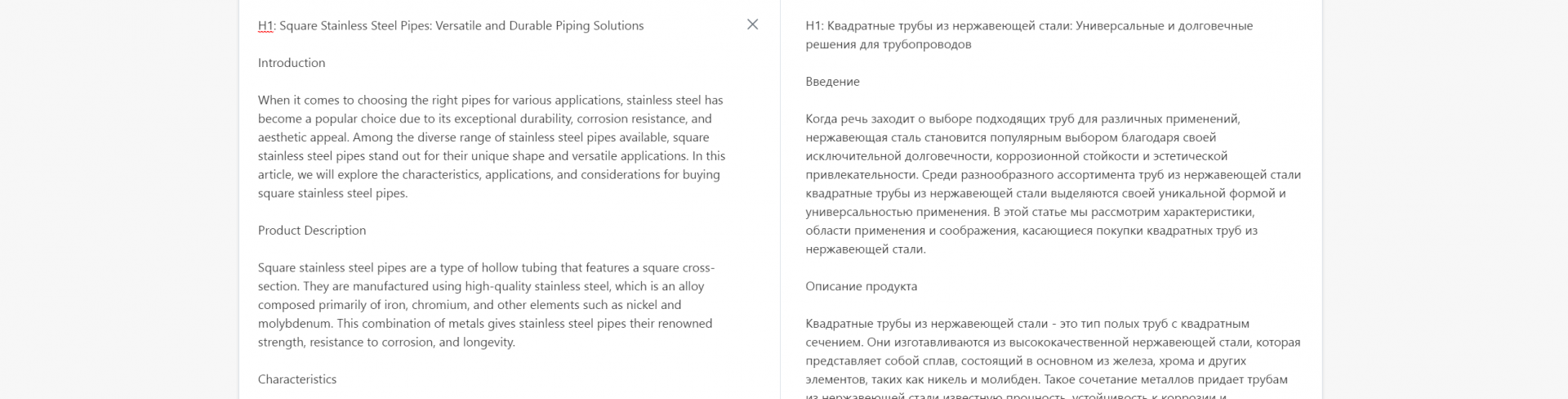Place cursor on the "Characteristics" heading
This screenshot has height=399, width=1568.
[297, 379]
